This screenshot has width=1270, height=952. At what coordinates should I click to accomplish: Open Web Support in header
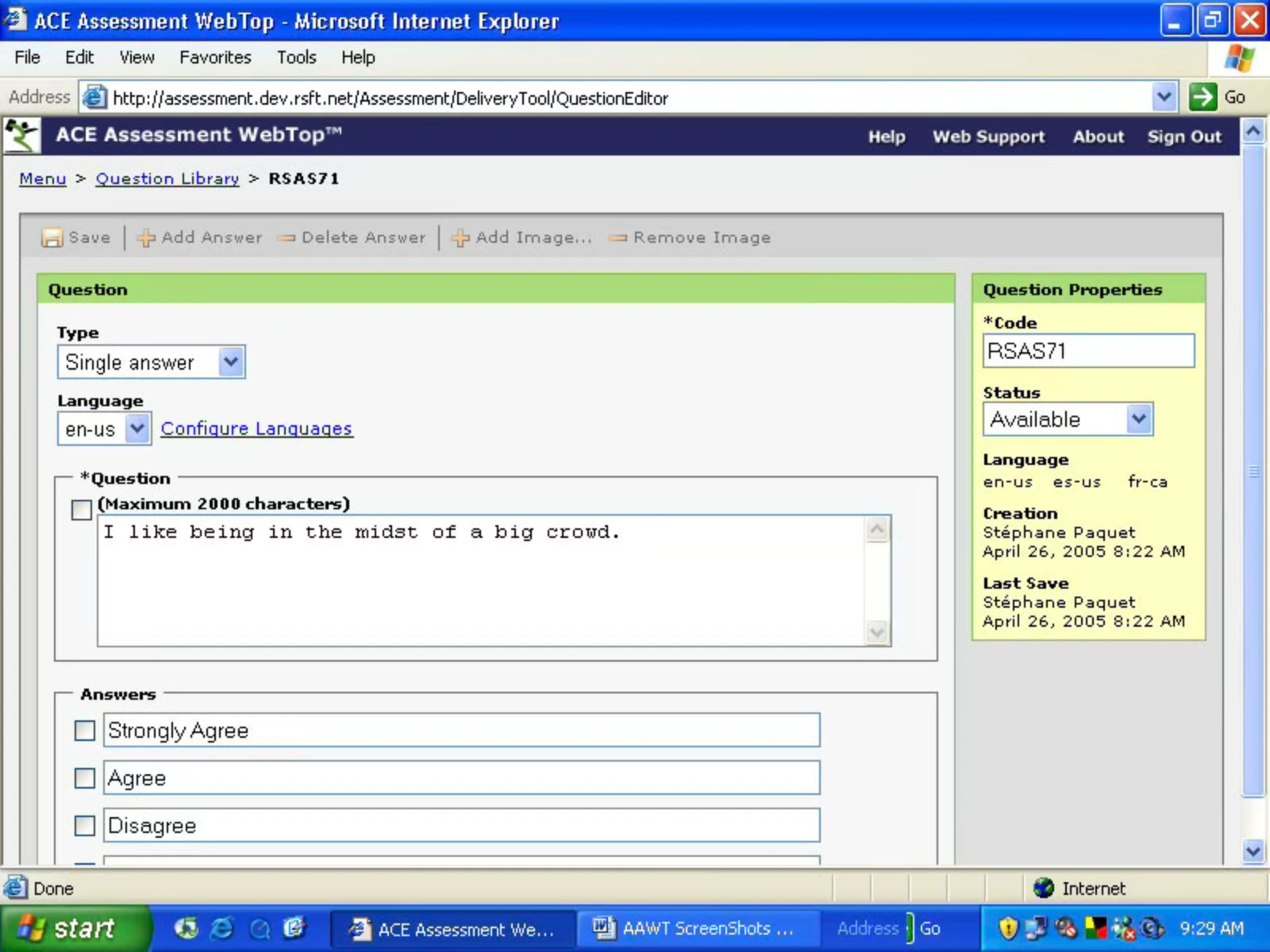pos(989,136)
